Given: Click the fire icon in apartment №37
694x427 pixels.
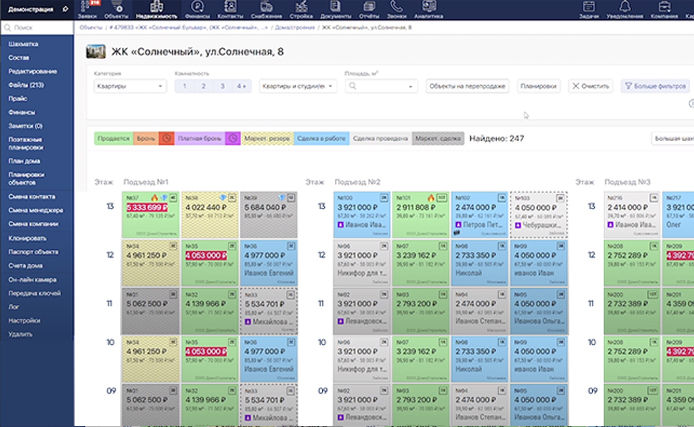Looking at the screenshot, I should click(x=154, y=198).
